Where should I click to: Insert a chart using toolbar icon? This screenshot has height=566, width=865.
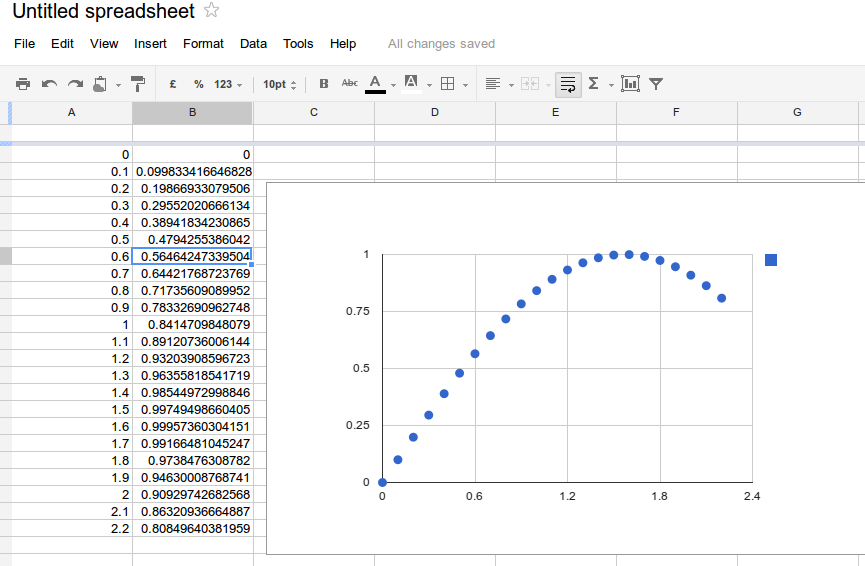630,84
